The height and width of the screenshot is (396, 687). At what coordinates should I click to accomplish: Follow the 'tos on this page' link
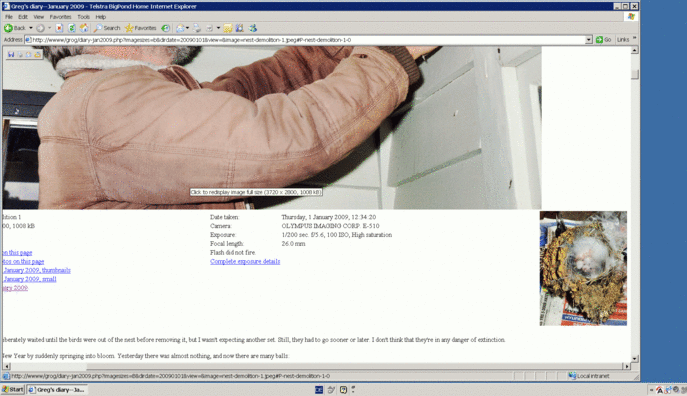pos(23,262)
